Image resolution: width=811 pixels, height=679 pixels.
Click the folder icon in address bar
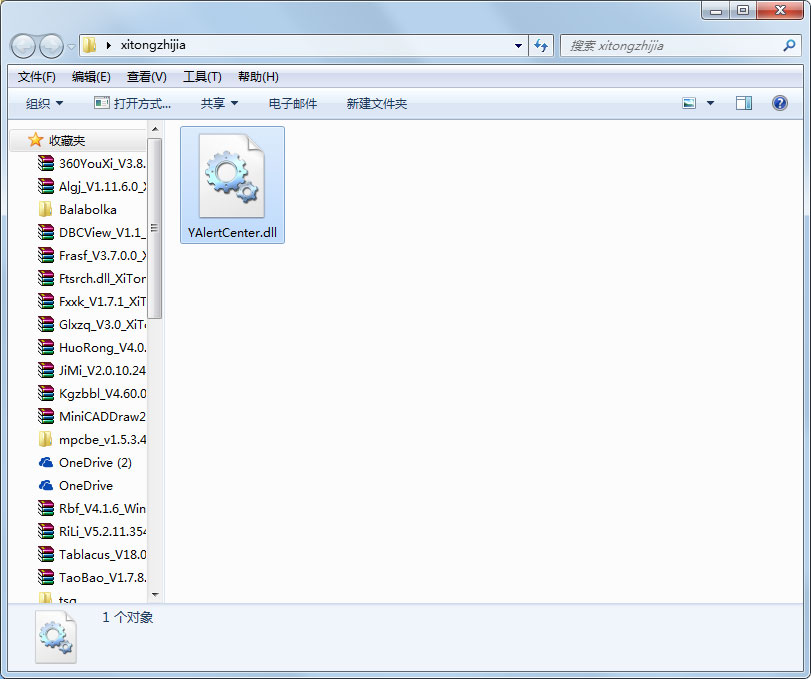coord(89,45)
